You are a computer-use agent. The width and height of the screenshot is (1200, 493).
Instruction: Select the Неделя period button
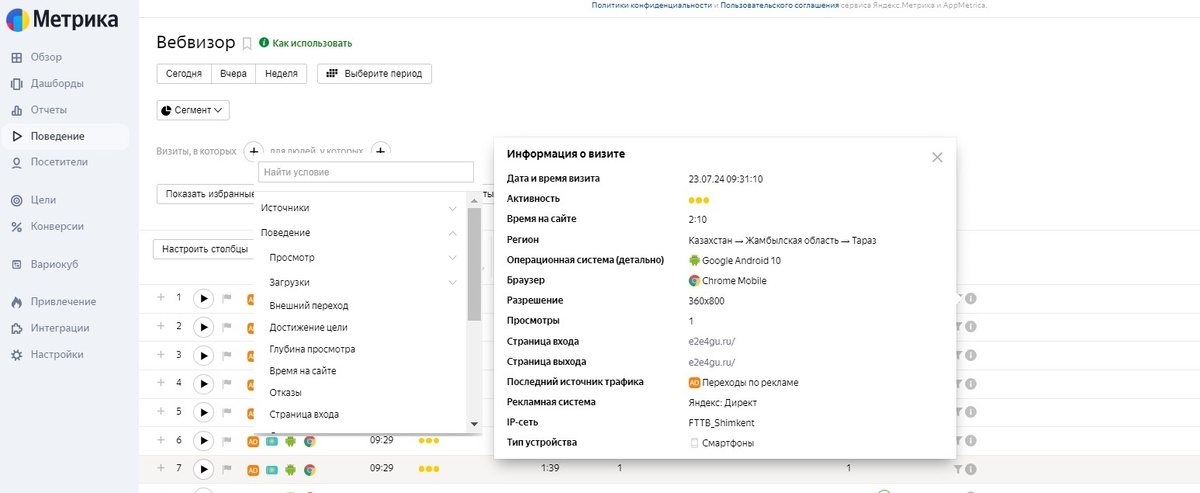coord(281,74)
